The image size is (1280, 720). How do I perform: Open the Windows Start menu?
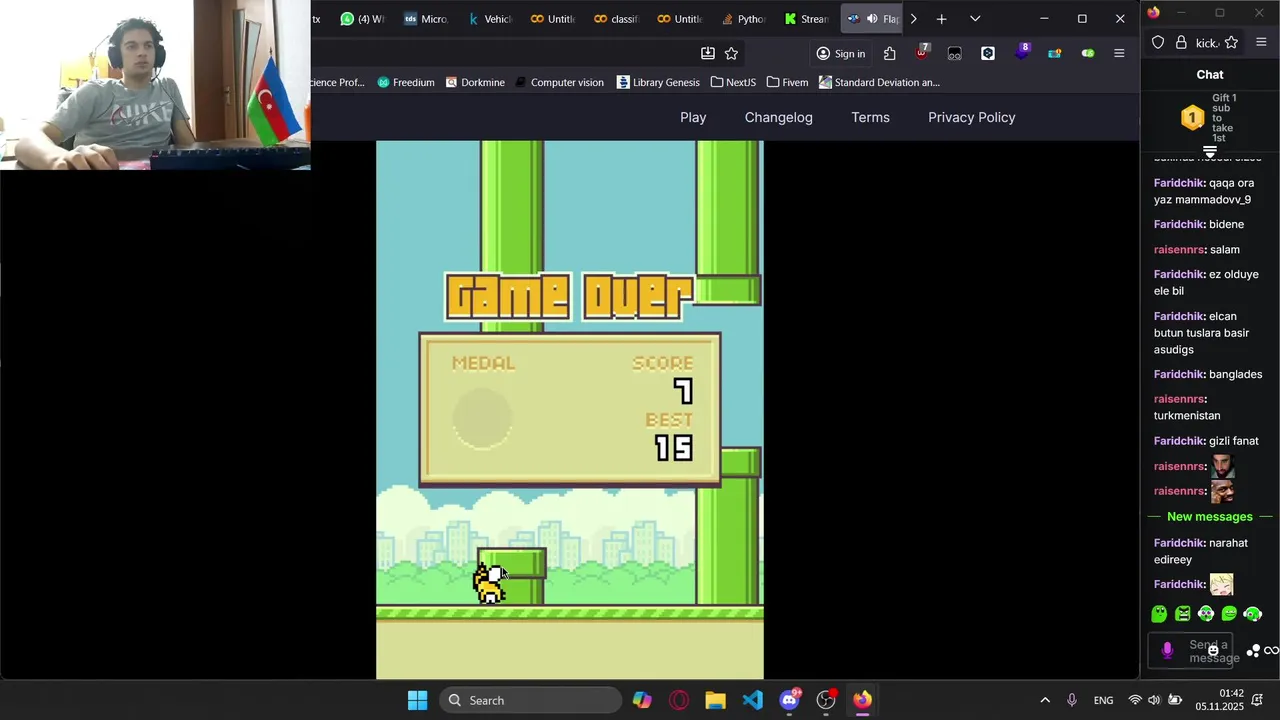418,700
